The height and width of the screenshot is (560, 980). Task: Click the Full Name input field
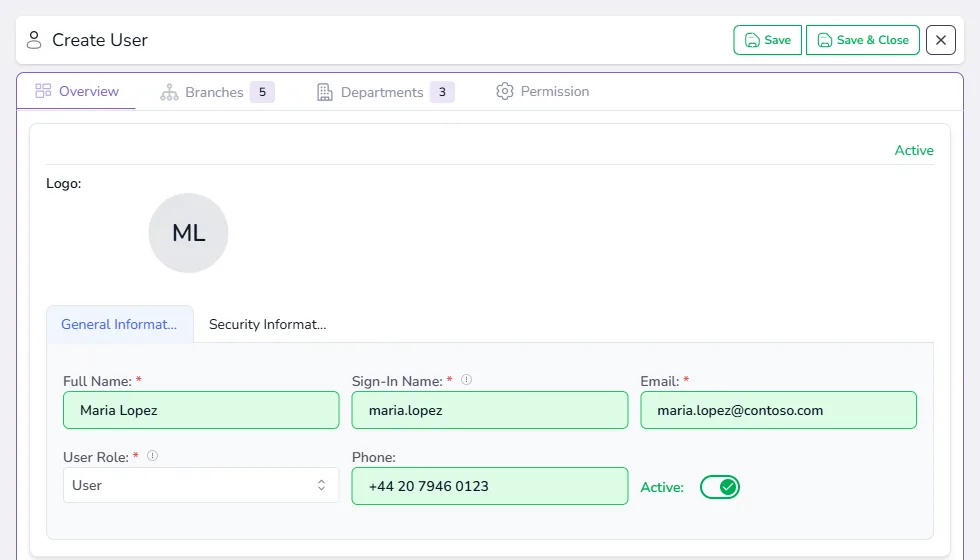(x=201, y=410)
